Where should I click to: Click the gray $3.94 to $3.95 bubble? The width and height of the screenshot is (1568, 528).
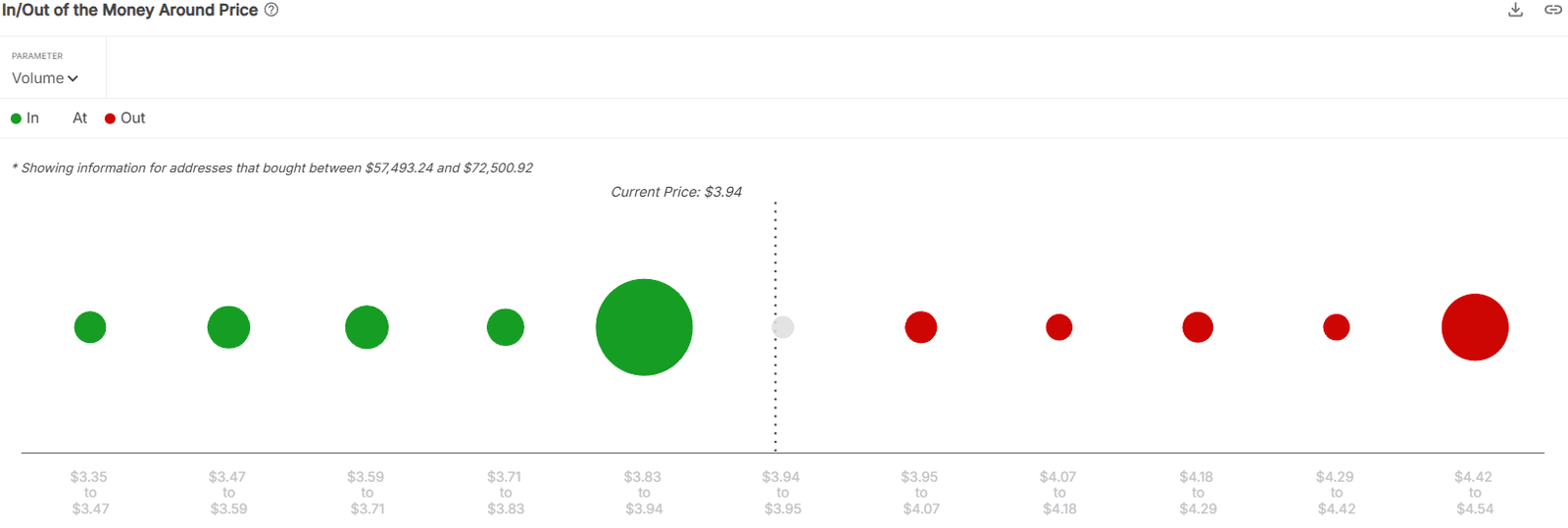coord(783,327)
